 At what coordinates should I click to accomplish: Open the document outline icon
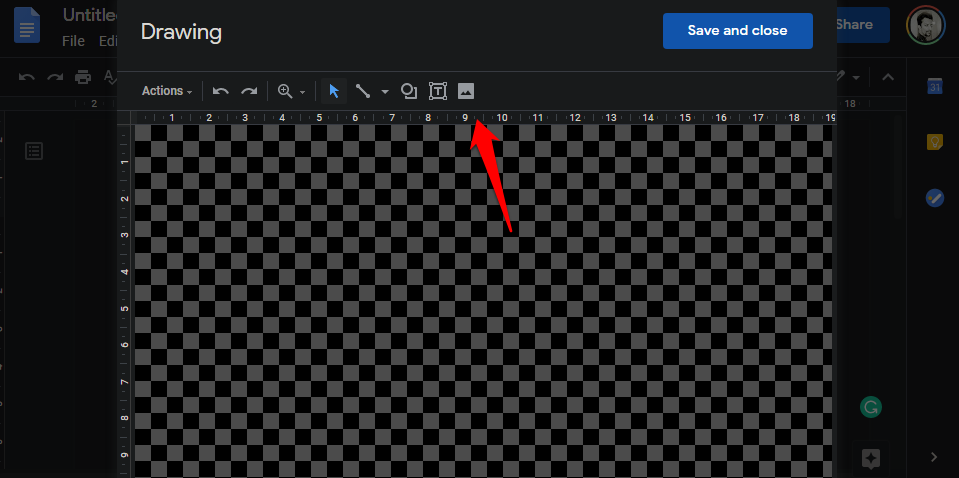(34, 151)
